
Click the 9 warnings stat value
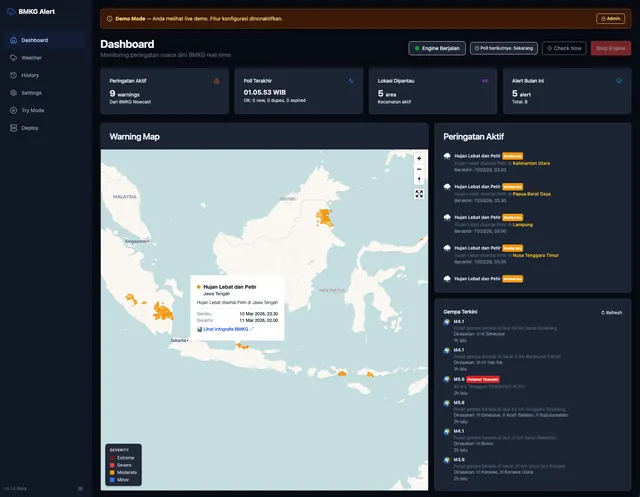pyautogui.click(x=124, y=94)
